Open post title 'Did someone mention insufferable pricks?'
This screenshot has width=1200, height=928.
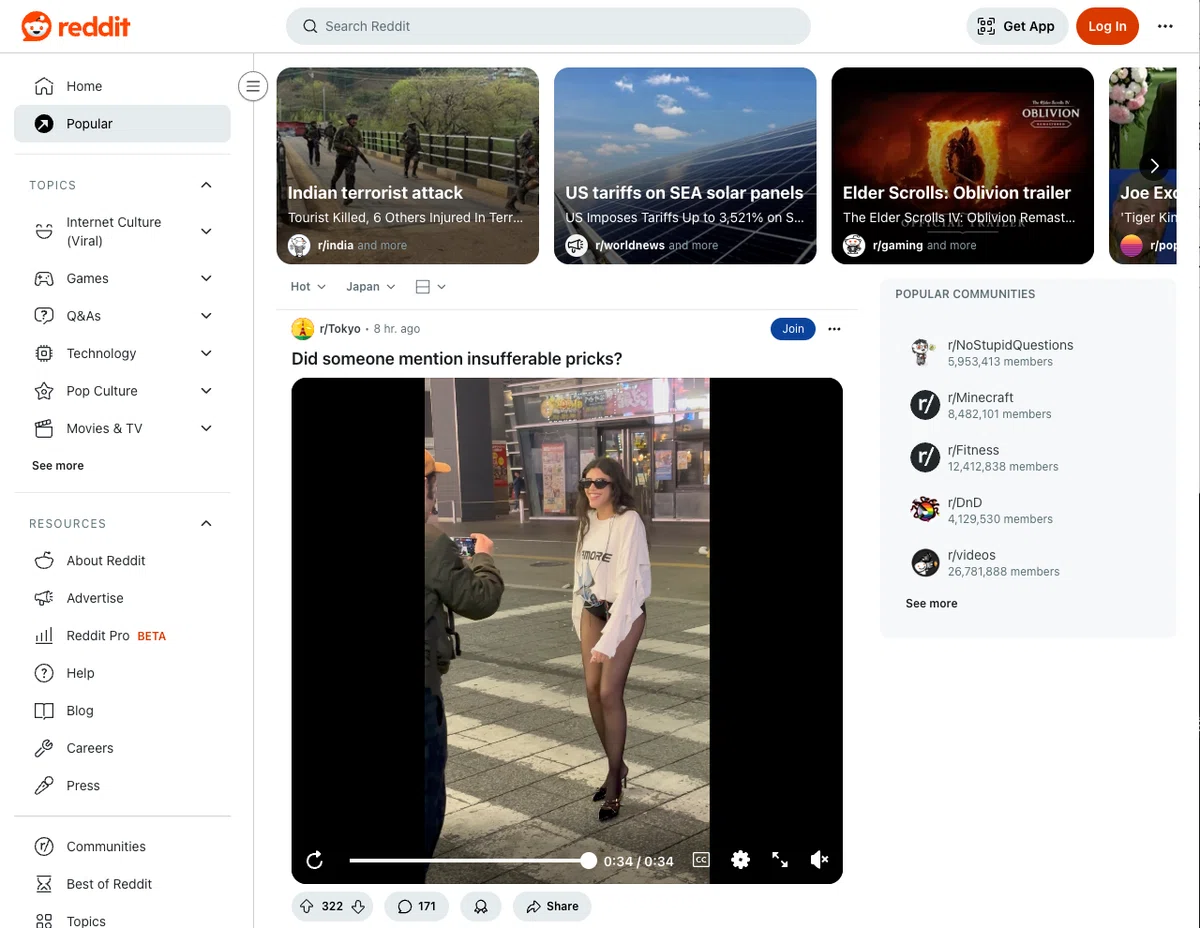coord(457,359)
